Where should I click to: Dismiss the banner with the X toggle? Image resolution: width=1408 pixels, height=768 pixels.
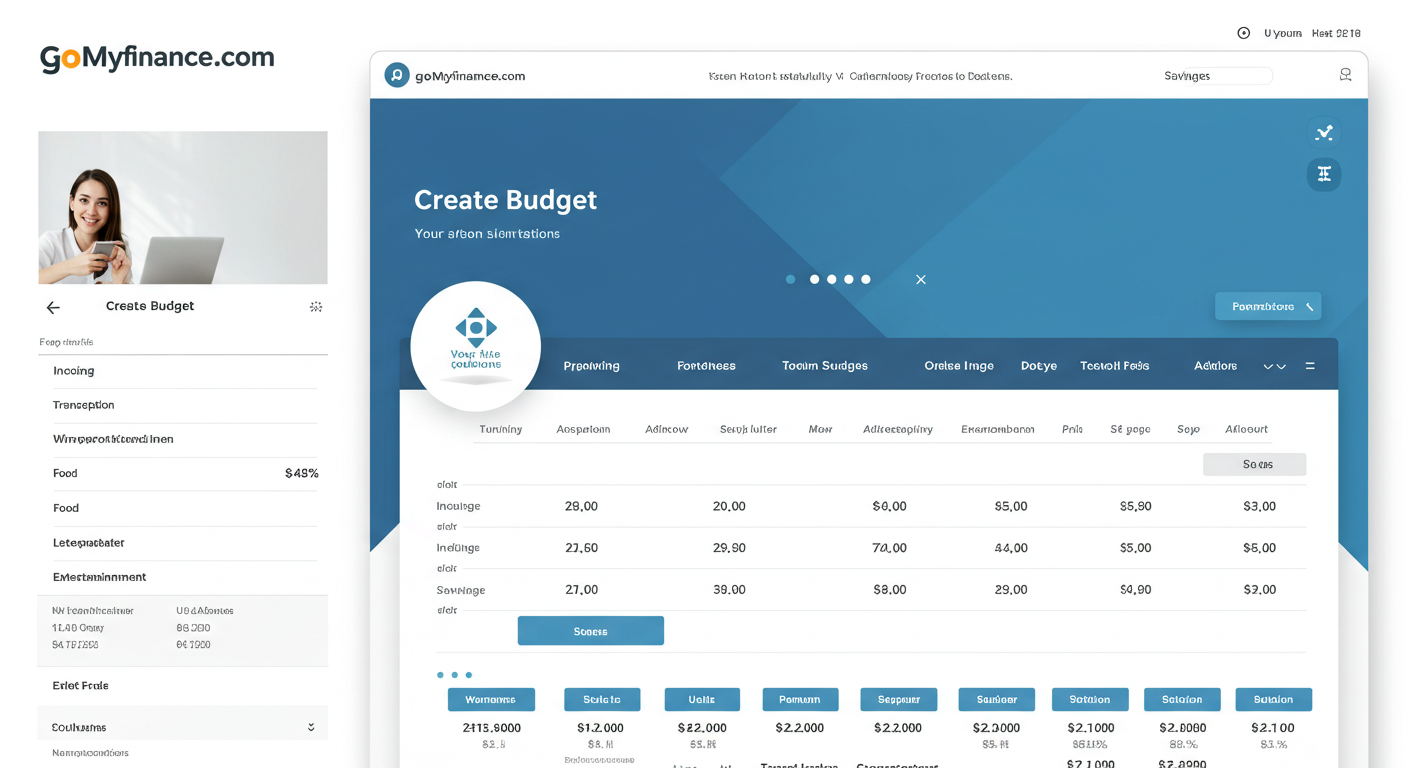pyautogui.click(x=920, y=280)
